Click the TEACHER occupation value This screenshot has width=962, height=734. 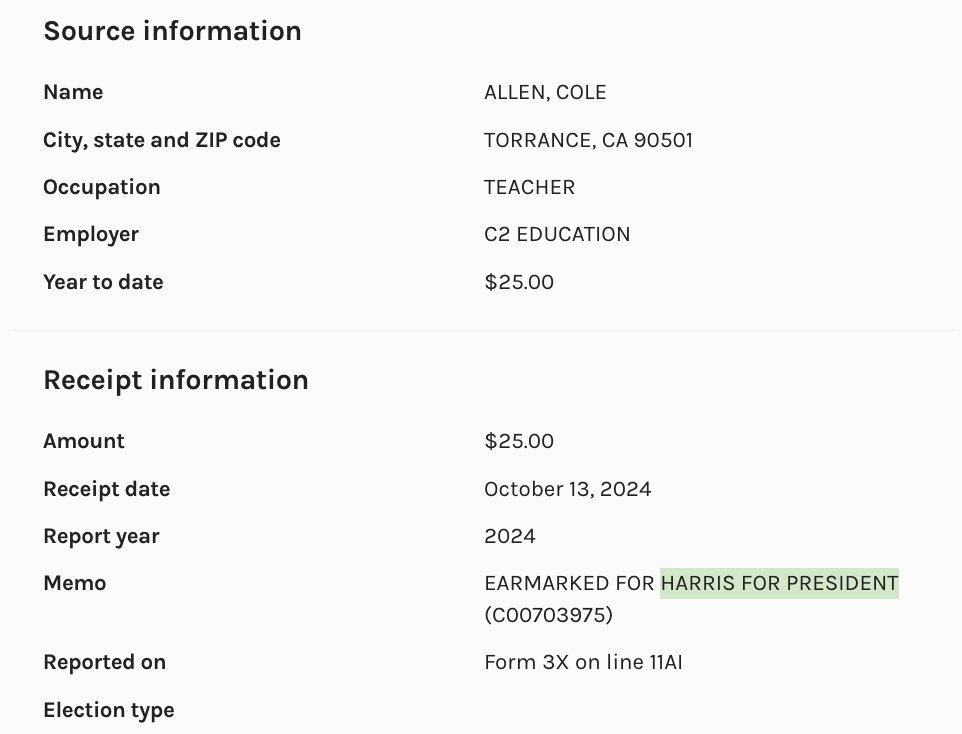pyautogui.click(x=529, y=187)
